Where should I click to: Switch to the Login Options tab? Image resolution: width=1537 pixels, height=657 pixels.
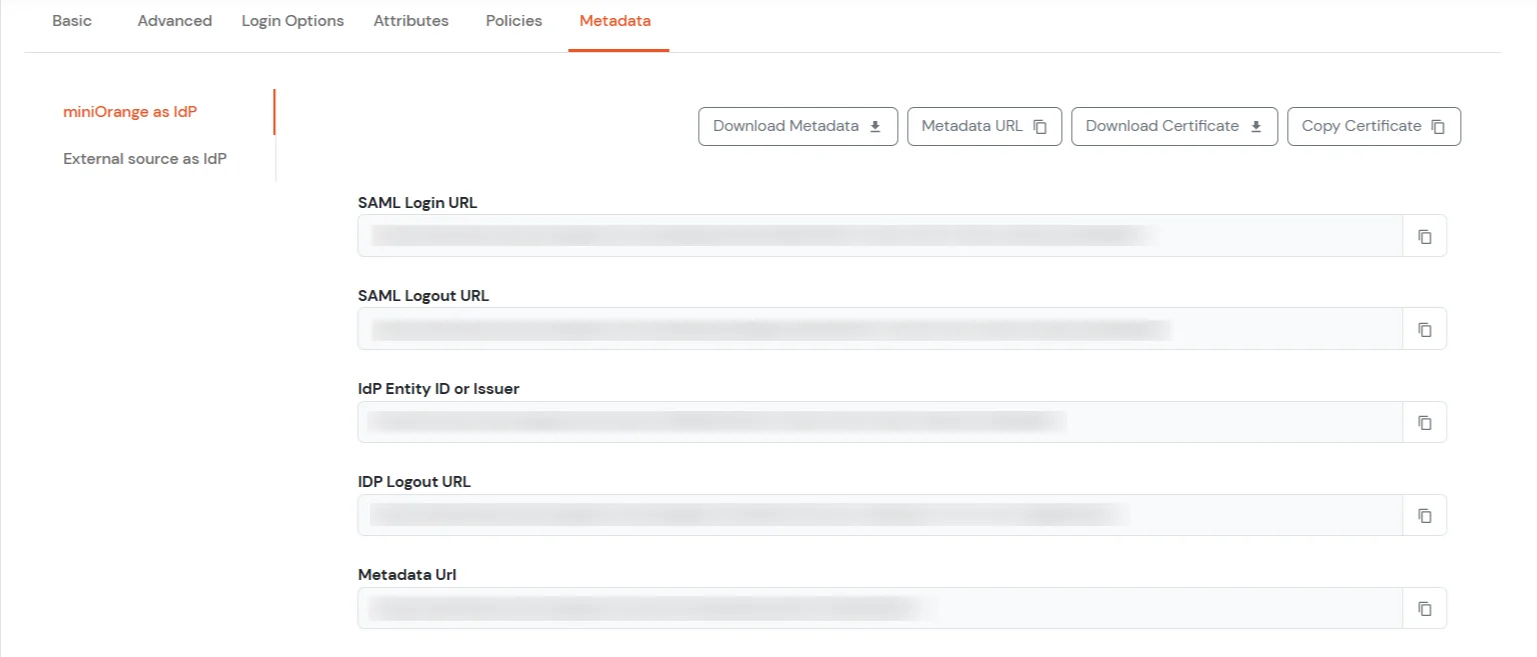(x=292, y=20)
